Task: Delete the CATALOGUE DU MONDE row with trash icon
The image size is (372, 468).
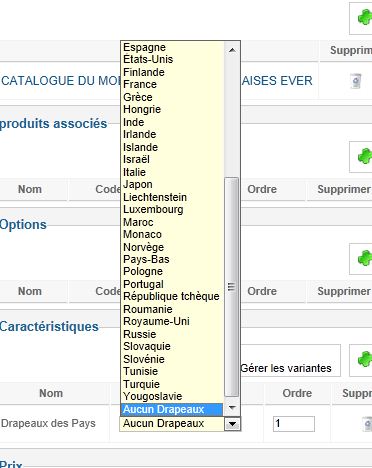Action: tap(356, 81)
